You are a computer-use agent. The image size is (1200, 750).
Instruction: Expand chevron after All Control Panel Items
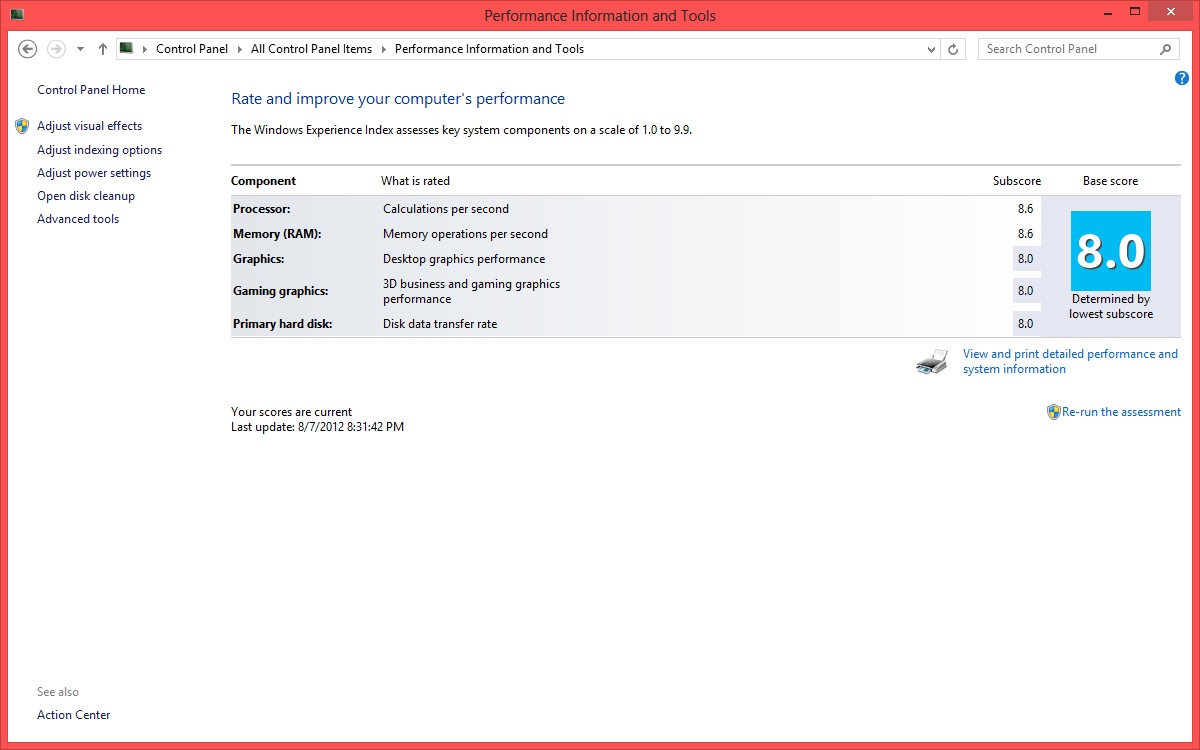(x=384, y=49)
